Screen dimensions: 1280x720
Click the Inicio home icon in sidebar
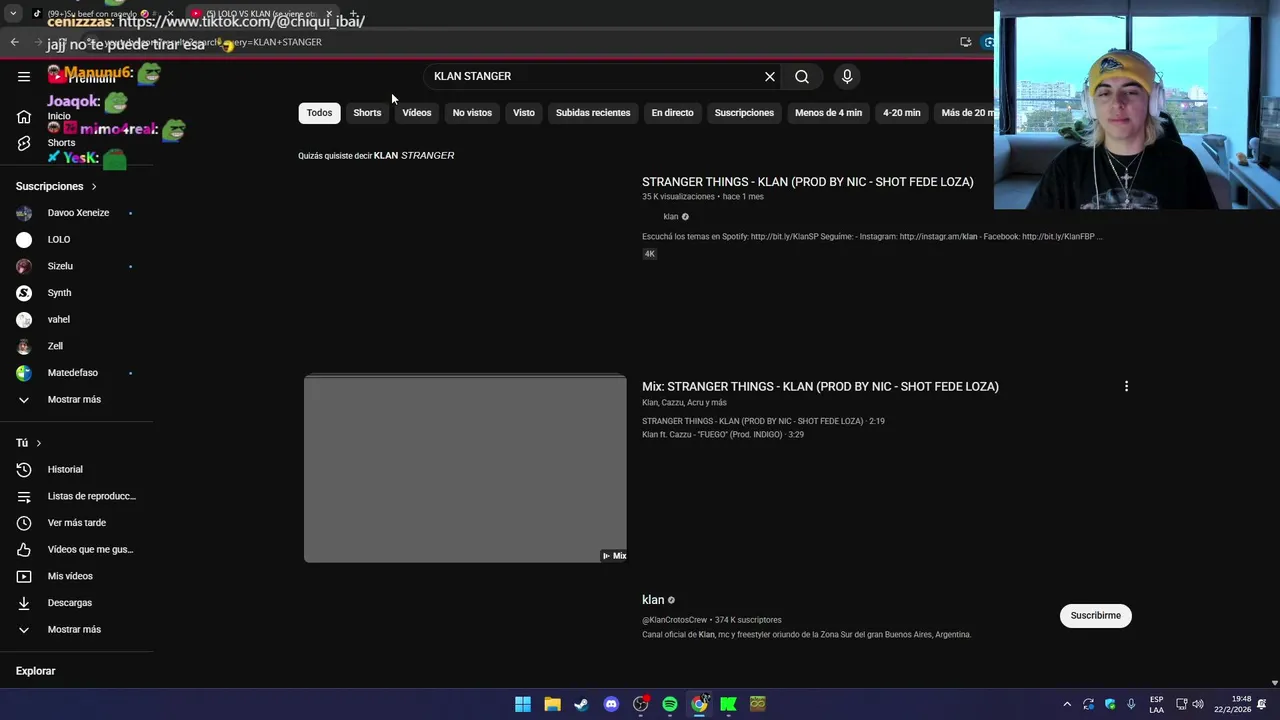coord(24,117)
